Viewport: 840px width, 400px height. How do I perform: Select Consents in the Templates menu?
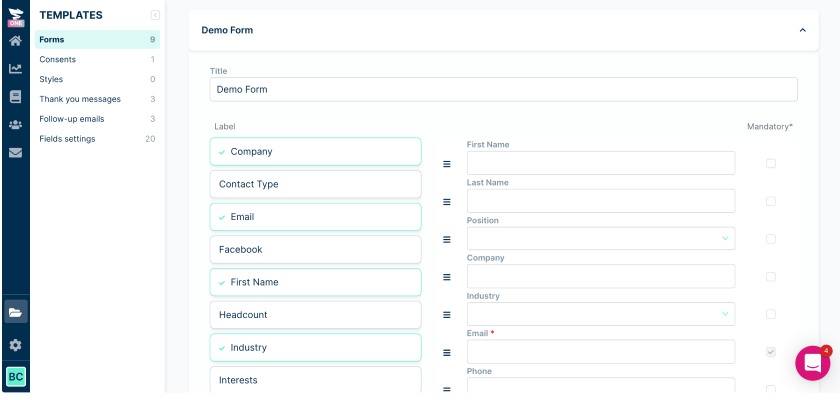58,60
